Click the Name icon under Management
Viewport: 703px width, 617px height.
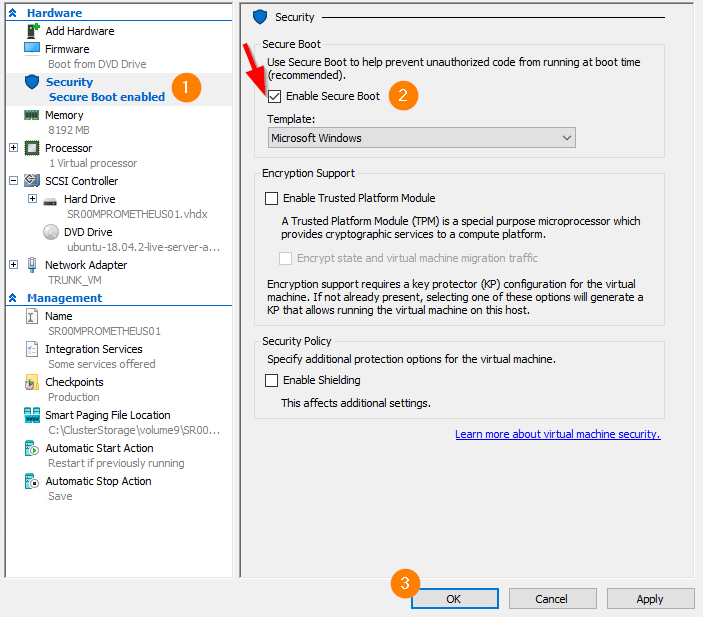(x=31, y=316)
